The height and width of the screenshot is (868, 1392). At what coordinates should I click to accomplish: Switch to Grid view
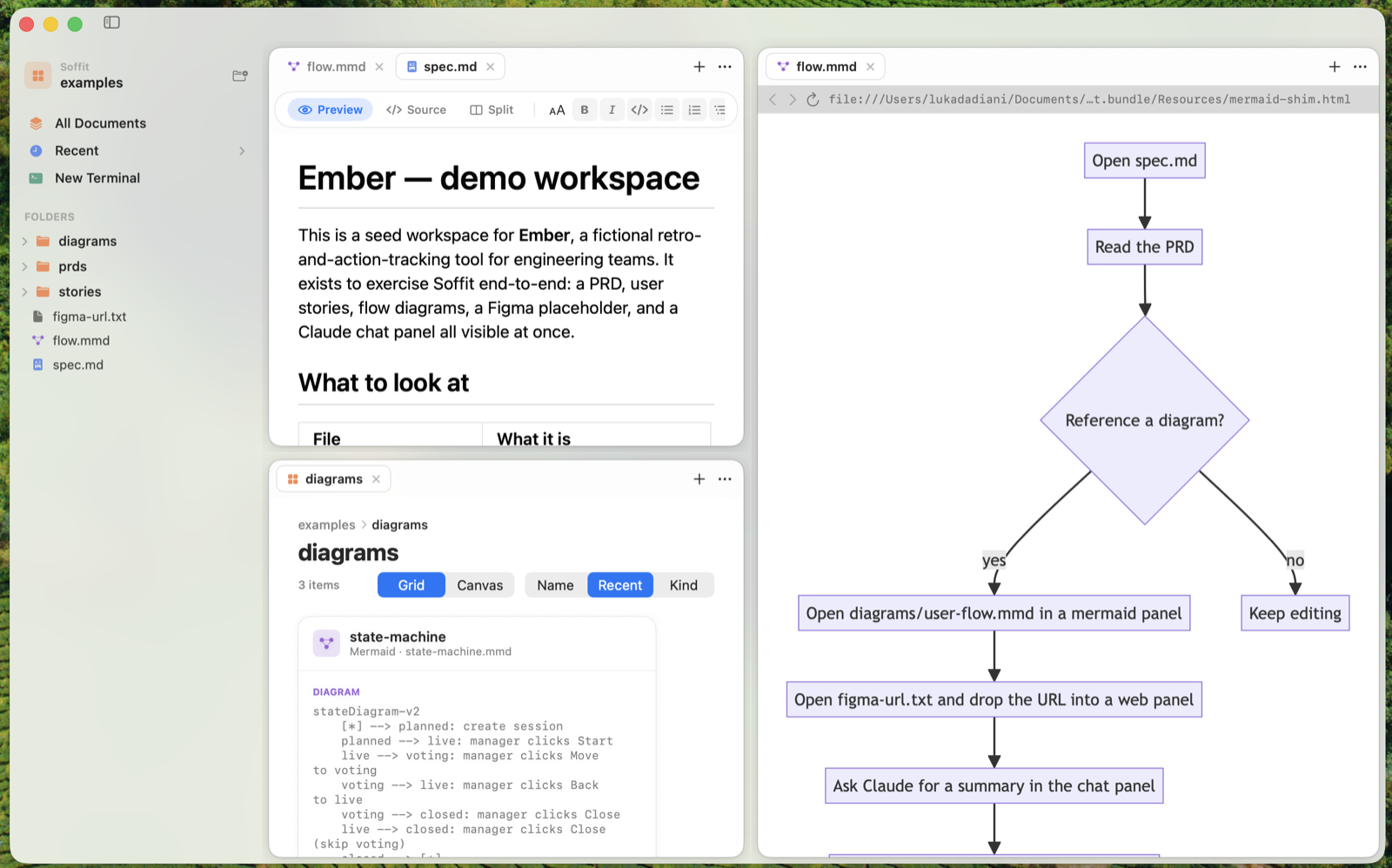pyautogui.click(x=412, y=585)
